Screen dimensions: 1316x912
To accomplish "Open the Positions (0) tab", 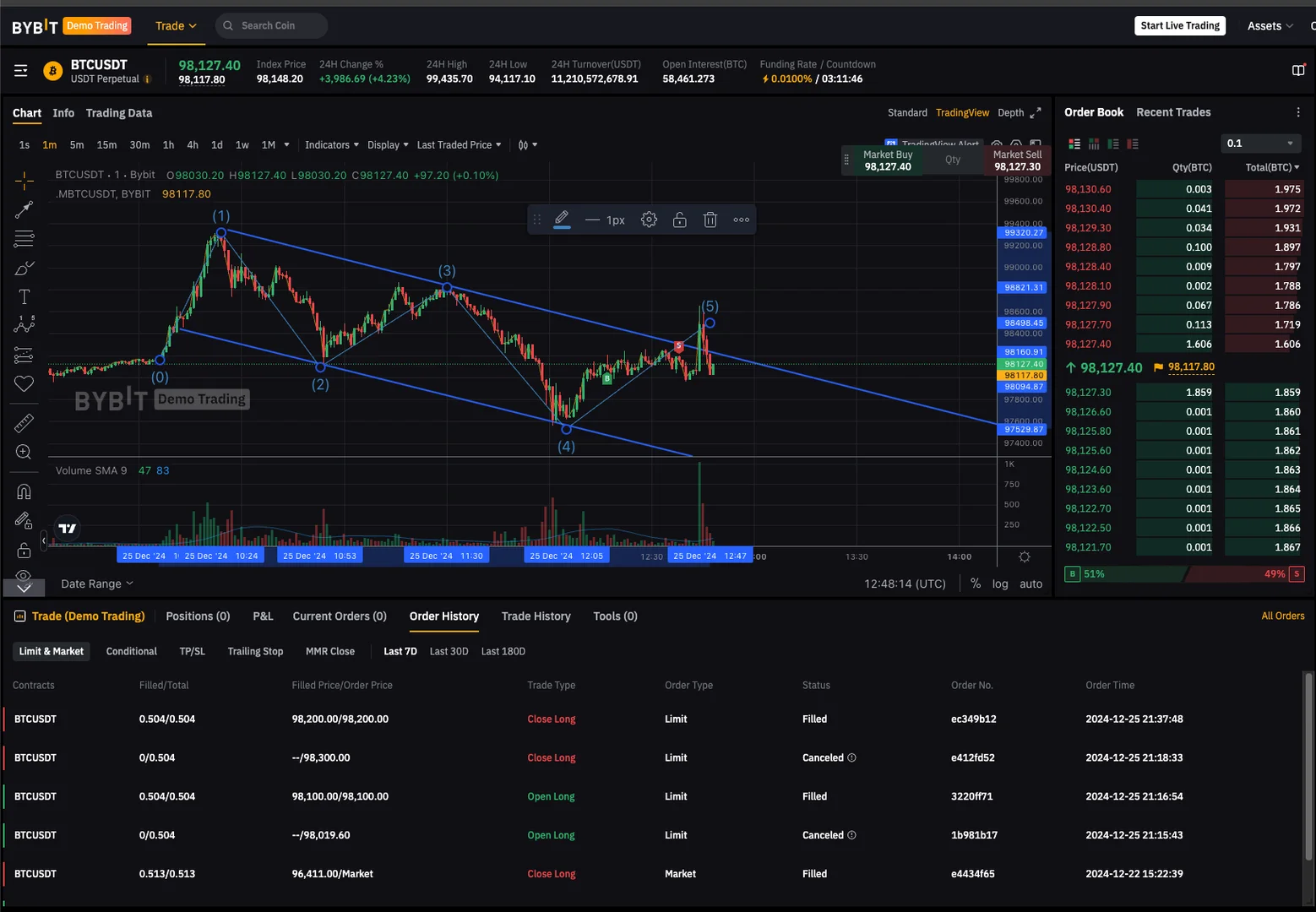I will pyautogui.click(x=198, y=616).
